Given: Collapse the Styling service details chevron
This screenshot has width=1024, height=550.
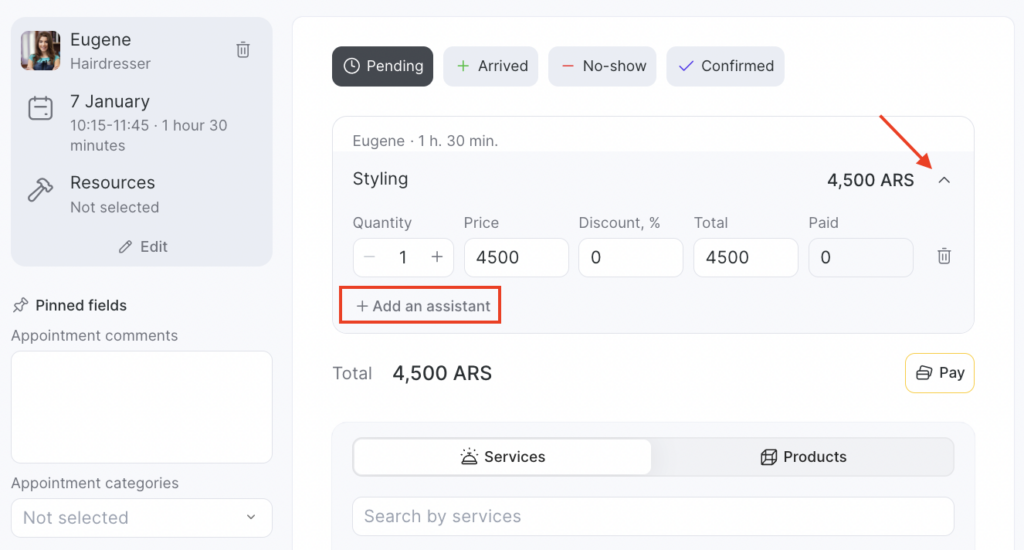Looking at the screenshot, I should point(944,181).
